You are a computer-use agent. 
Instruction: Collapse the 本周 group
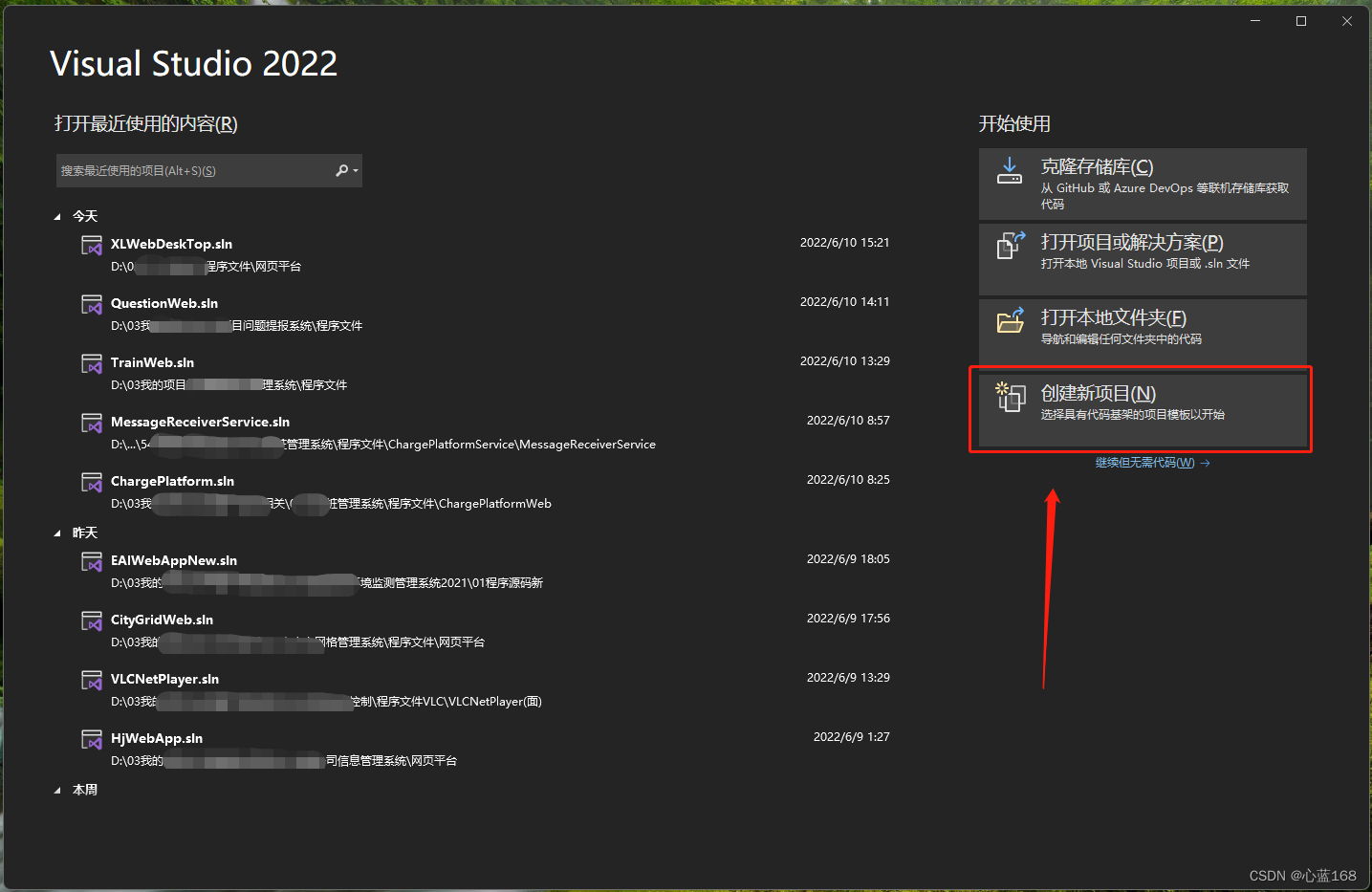coord(57,791)
